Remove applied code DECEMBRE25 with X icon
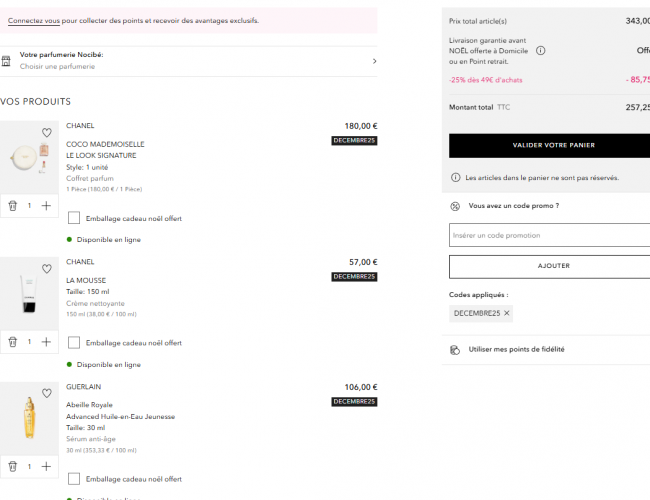This screenshot has width=650, height=500. (x=507, y=313)
